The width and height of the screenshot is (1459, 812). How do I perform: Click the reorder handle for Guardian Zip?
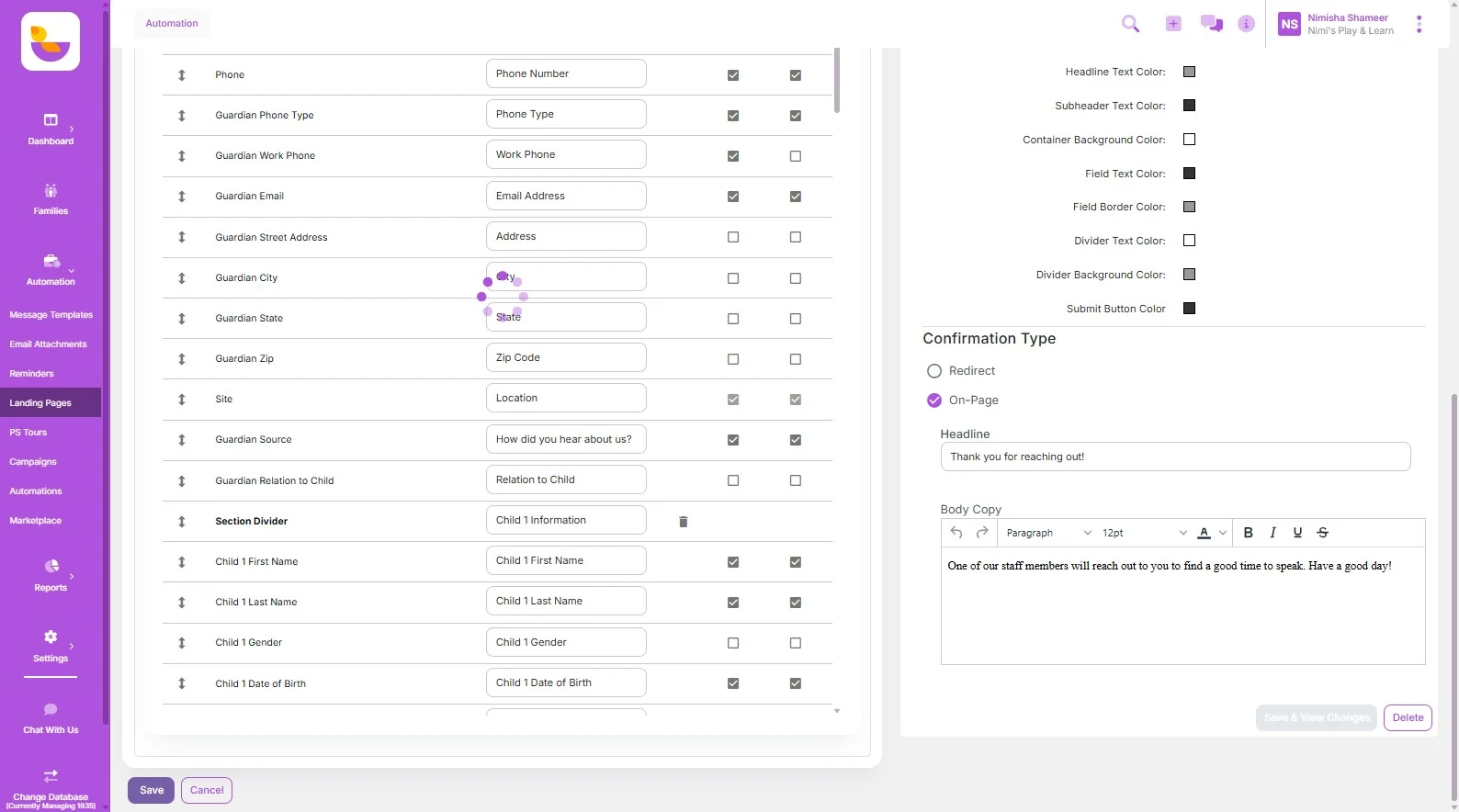click(182, 359)
